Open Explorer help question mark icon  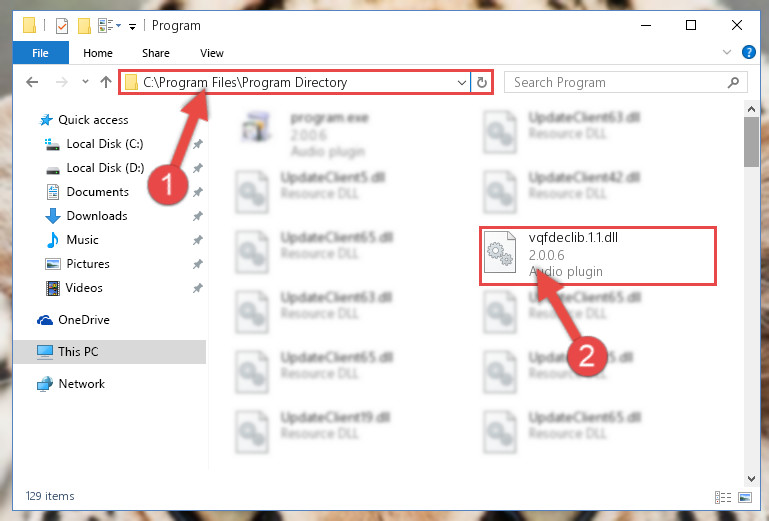click(748, 52)
